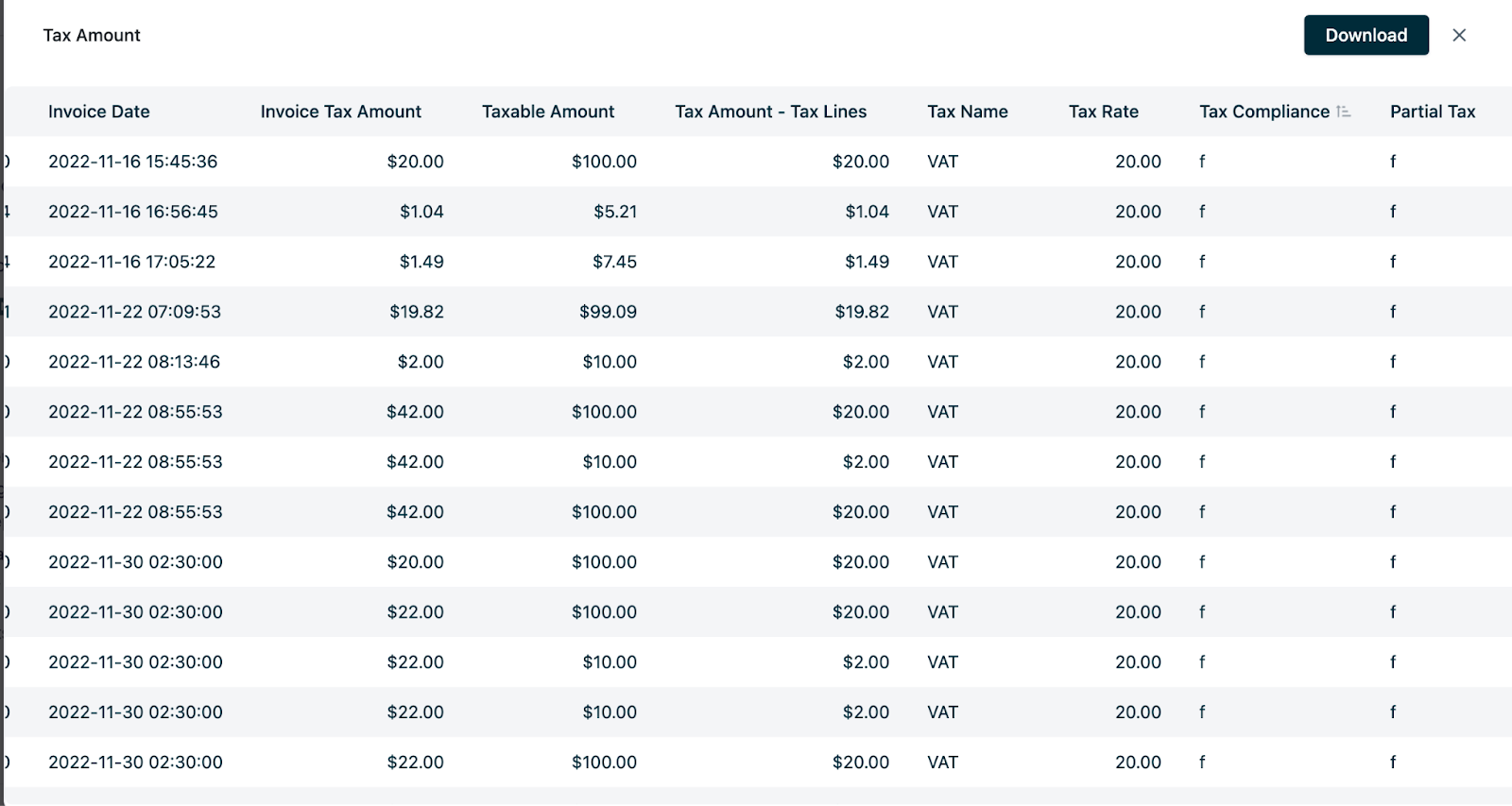The width and height of the screenshot is (1512, 806).
Task: Click the sort icon beside Tax Compliance
Action: (1343, 111)
